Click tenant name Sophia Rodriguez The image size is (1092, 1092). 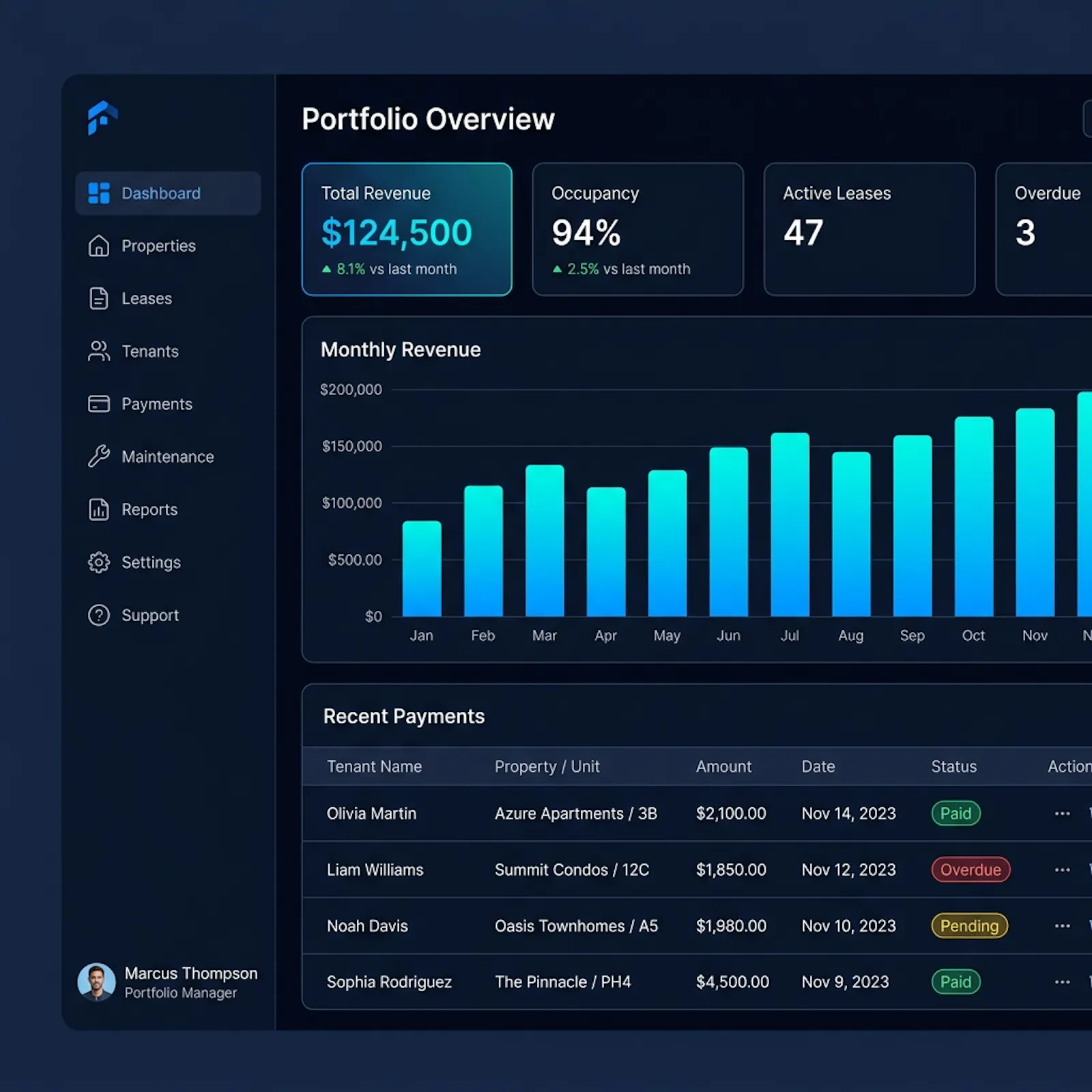click(x=389, y=982)
